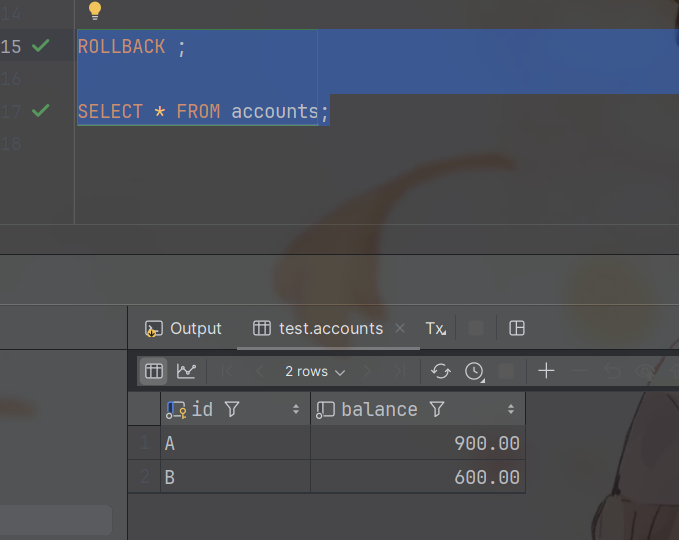679x540 pixels.
Task: Sort by the balance column arrows
Action: pos(511,409)
